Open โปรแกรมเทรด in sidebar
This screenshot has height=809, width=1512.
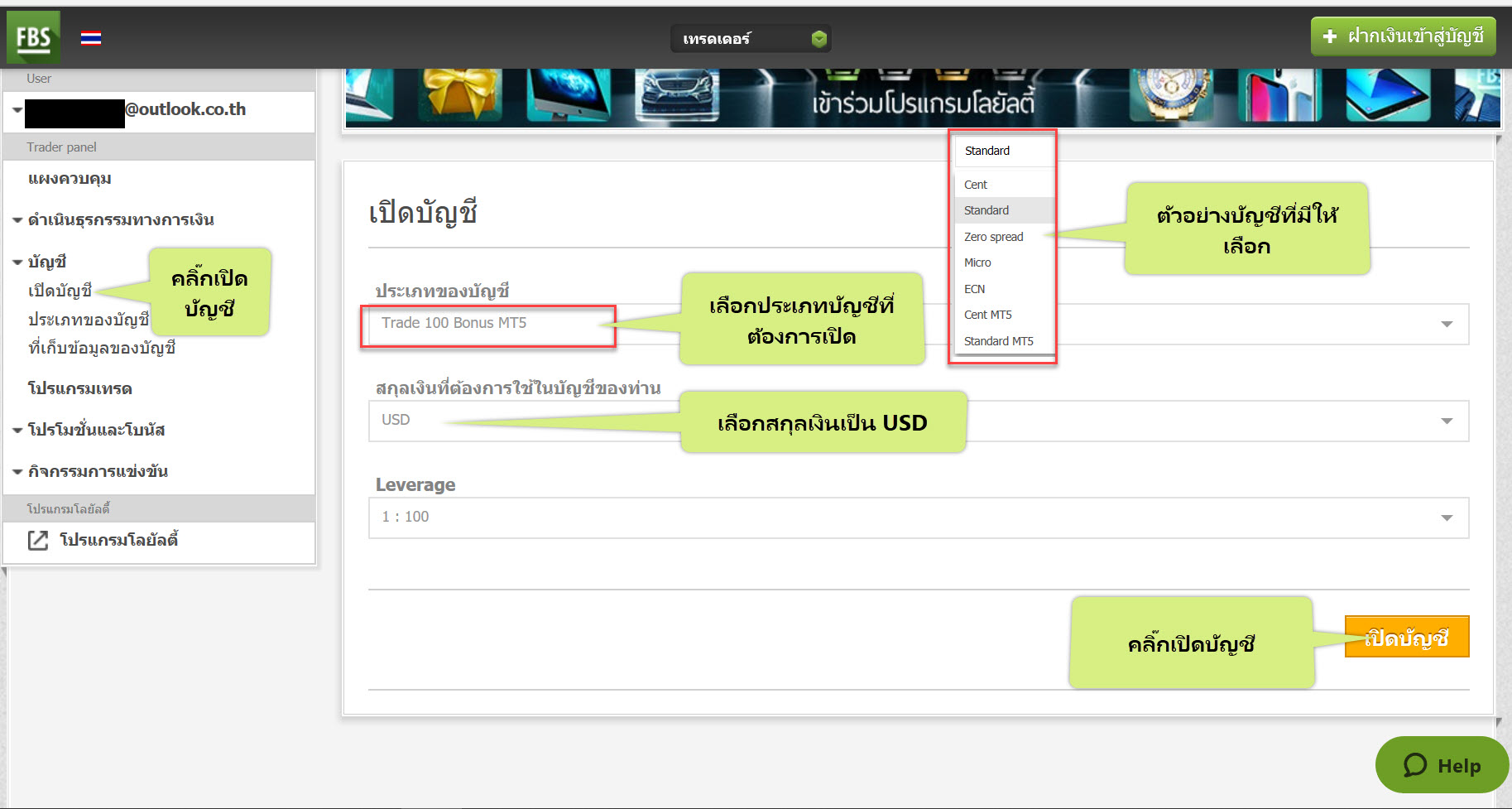click(x=80, y=389)
